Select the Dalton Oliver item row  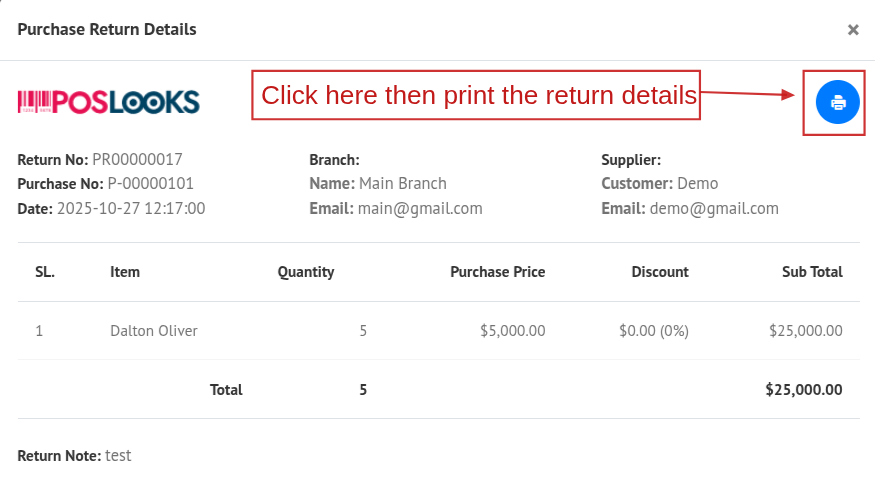(154, 331)
